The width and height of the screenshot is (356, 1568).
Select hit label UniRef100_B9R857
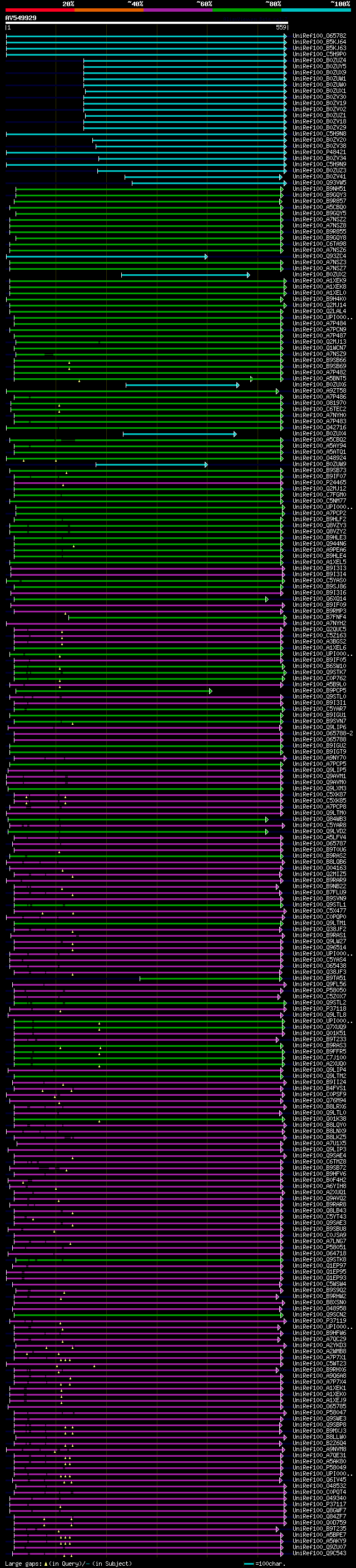coord(319,201)
